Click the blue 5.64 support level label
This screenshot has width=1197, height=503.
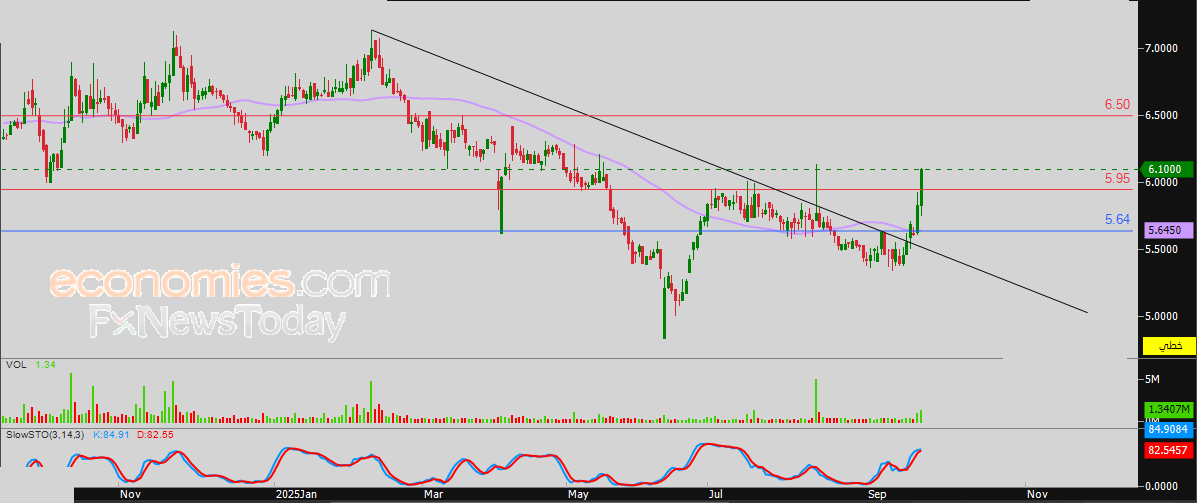pos(1118,220)
